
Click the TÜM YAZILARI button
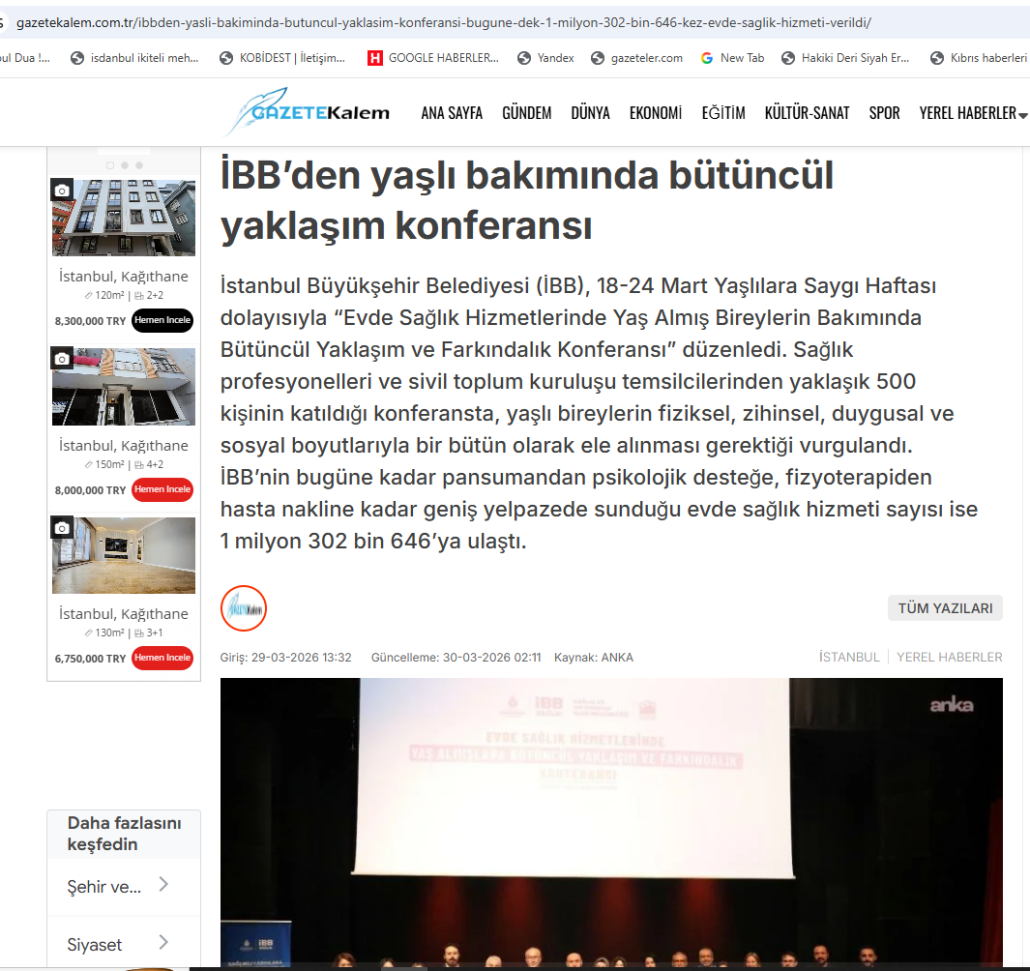click(944, 608)
